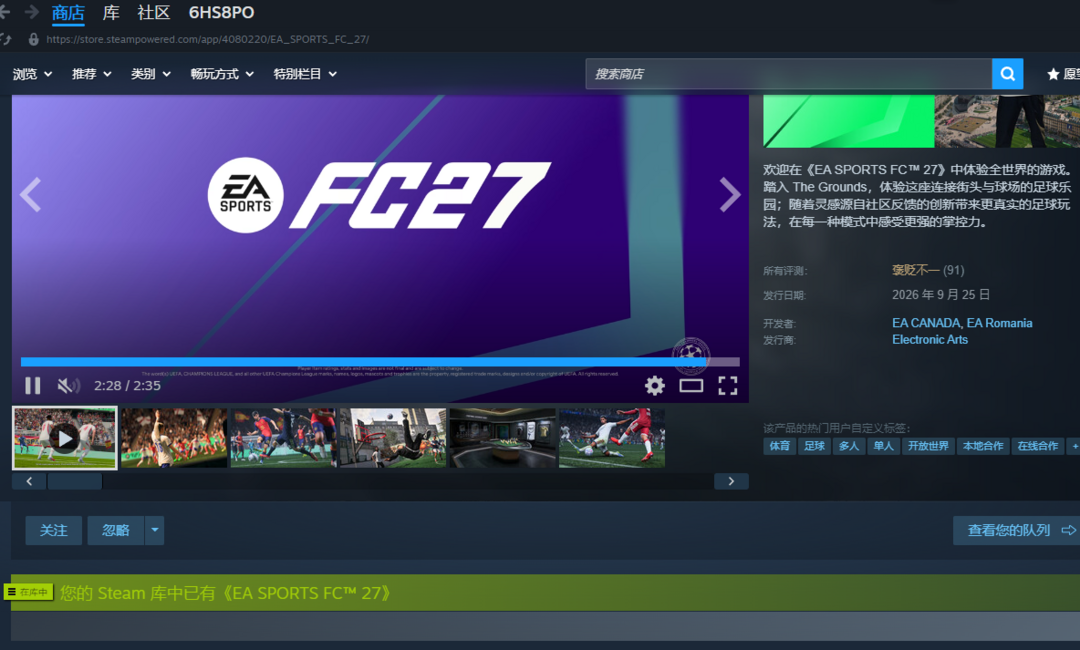Click the wishlist star icon
1080x650 pixels.
coord(1052,74)
